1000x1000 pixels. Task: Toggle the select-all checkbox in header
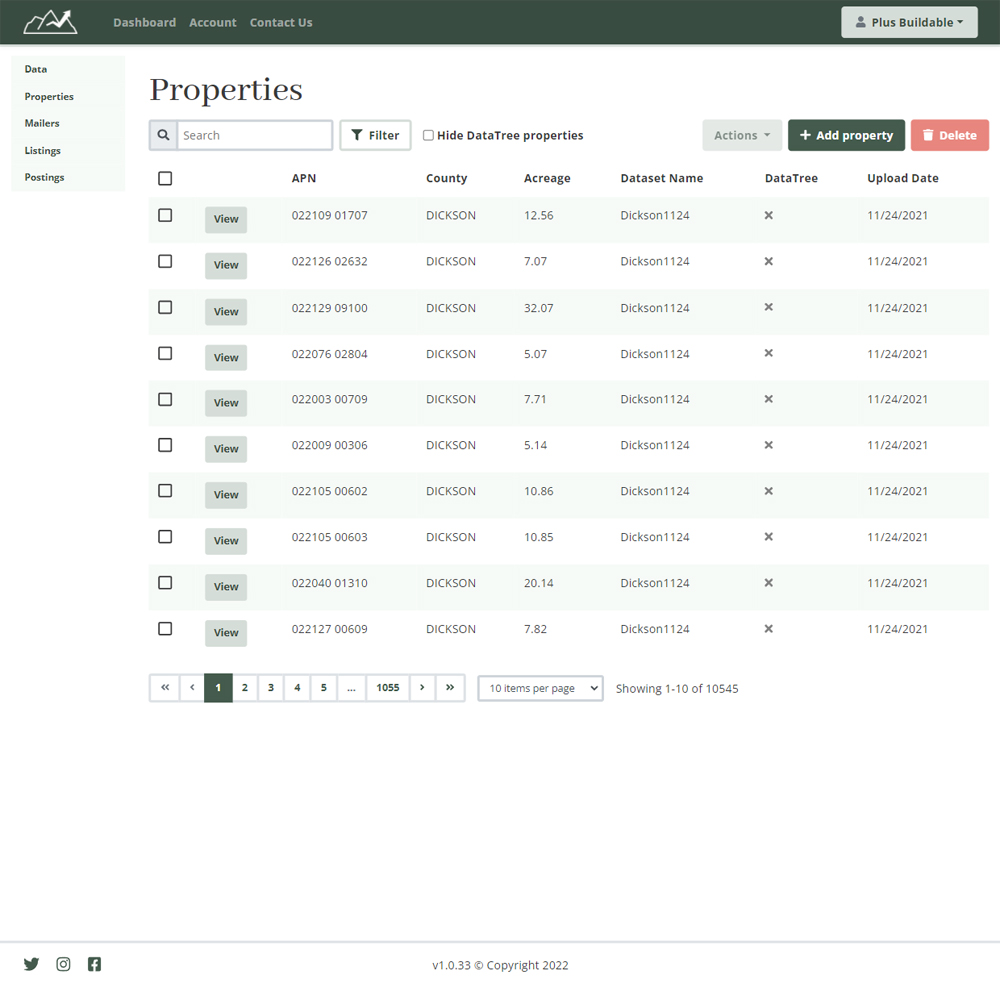point(165,178)
